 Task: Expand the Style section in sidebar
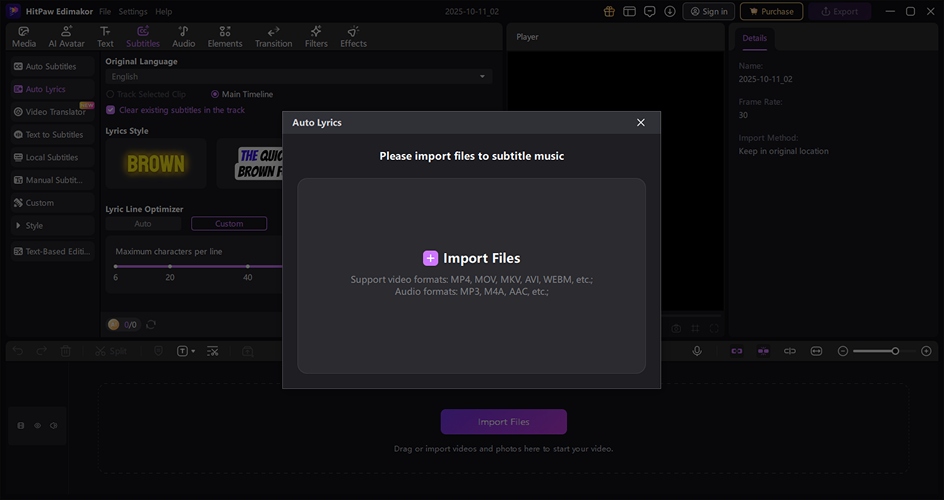pyautogui.click(x=16, y=226)
